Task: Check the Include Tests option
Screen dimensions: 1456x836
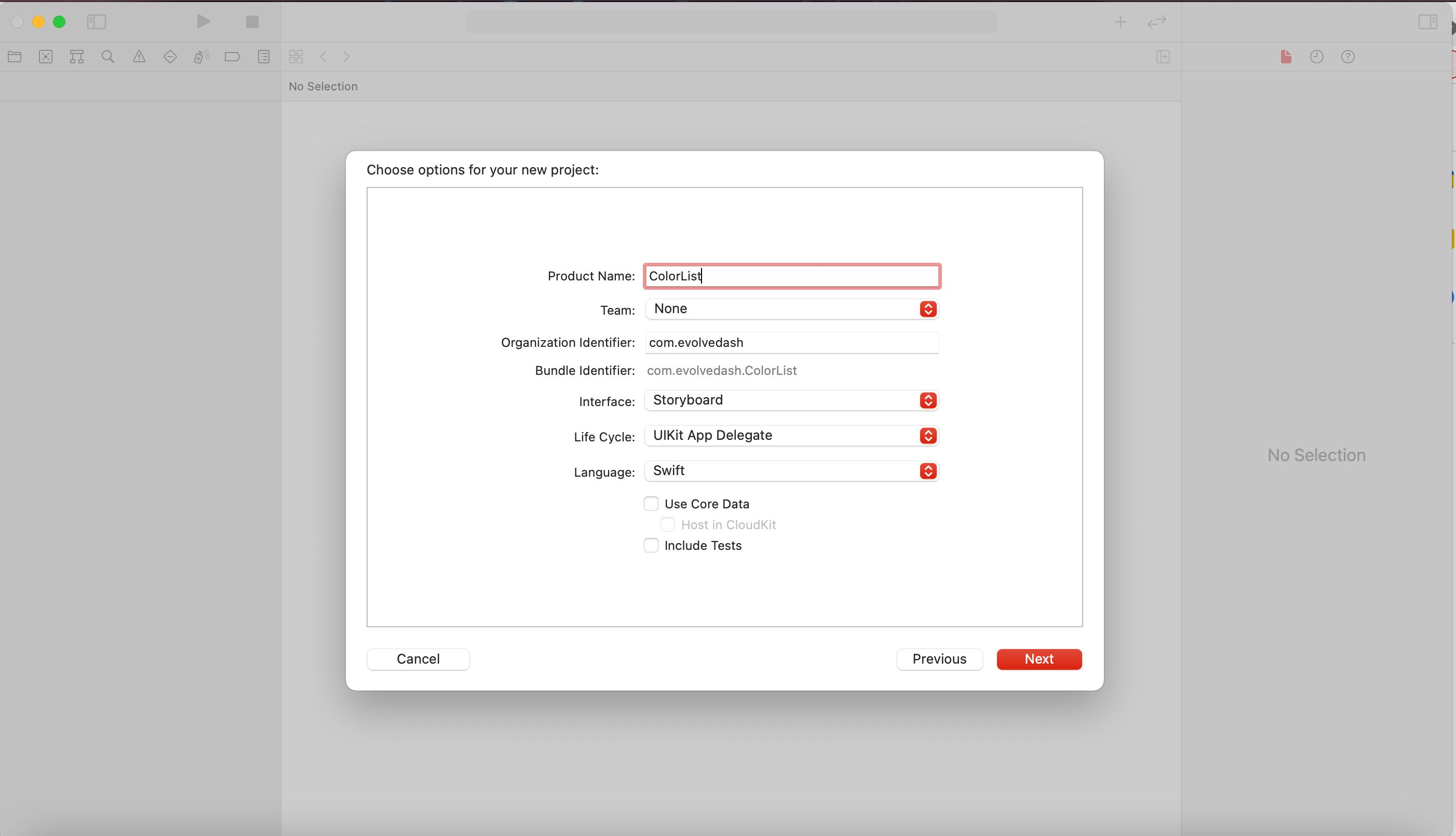Action: [651, 545]
